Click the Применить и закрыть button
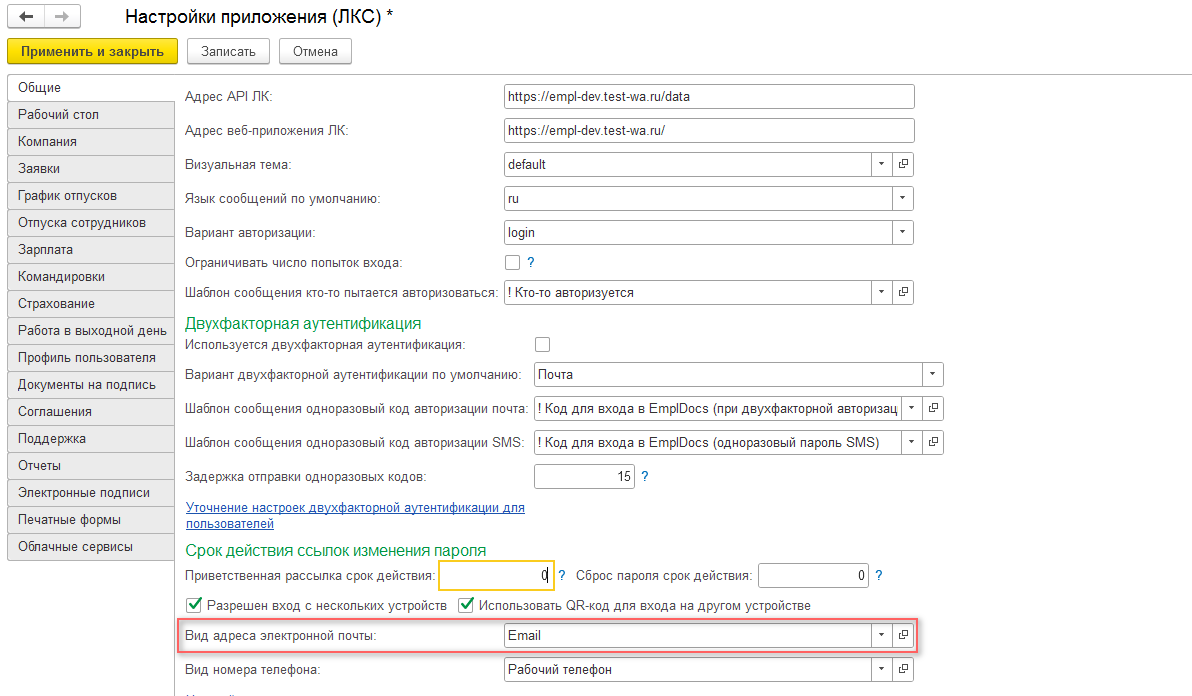The width and height of the screenshot is (1192, 696). point(92,51)
